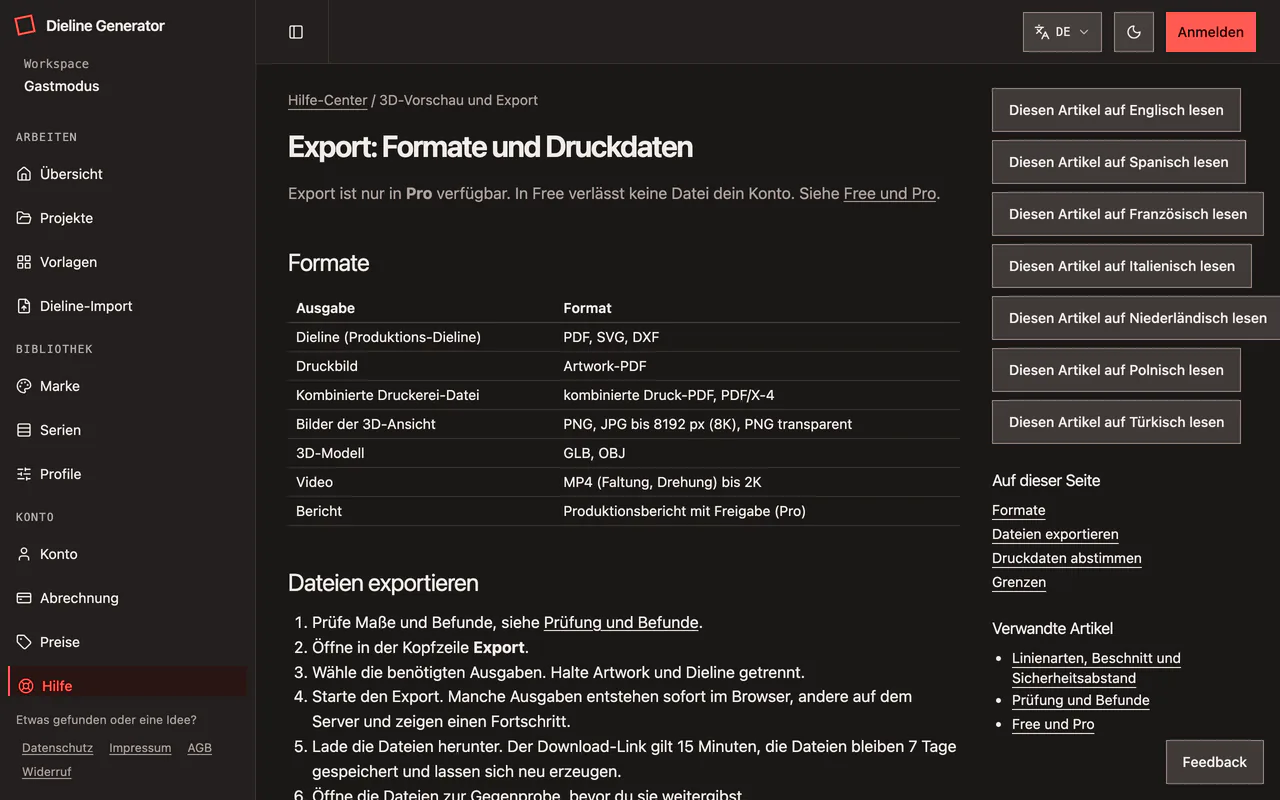Open Profile sliders icon

click(x=24, y=474)
